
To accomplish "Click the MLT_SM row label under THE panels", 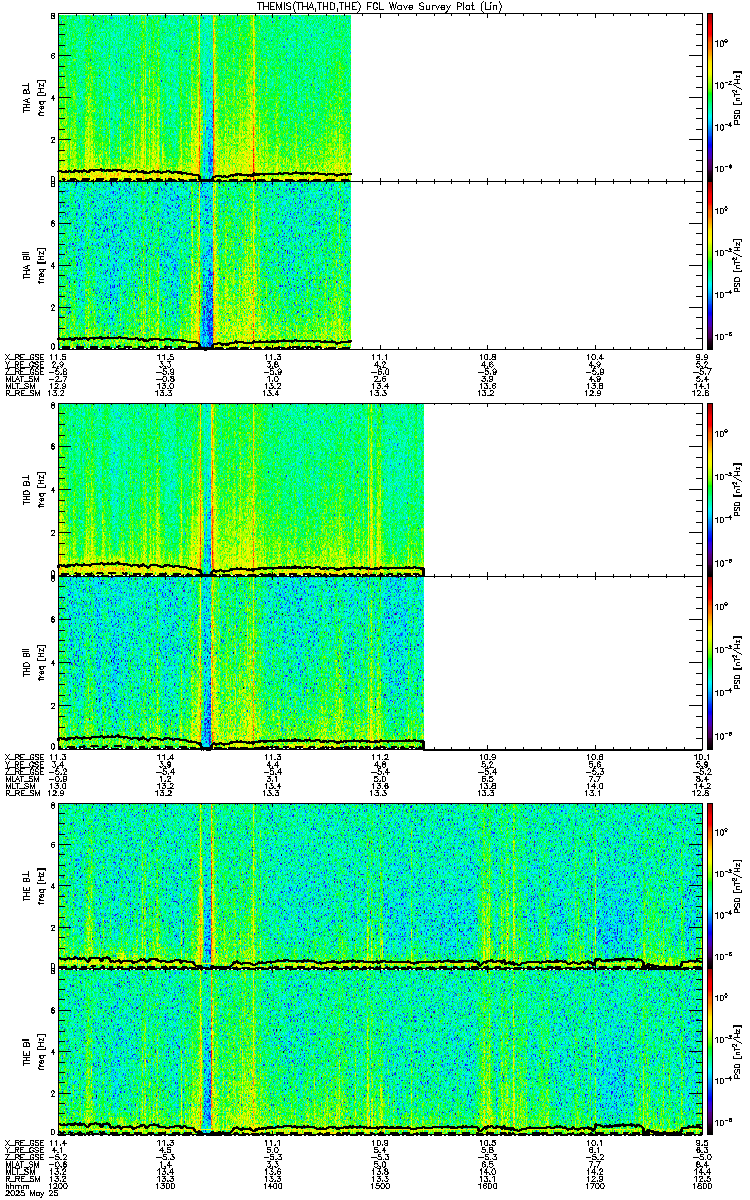I will (19, 1172).
